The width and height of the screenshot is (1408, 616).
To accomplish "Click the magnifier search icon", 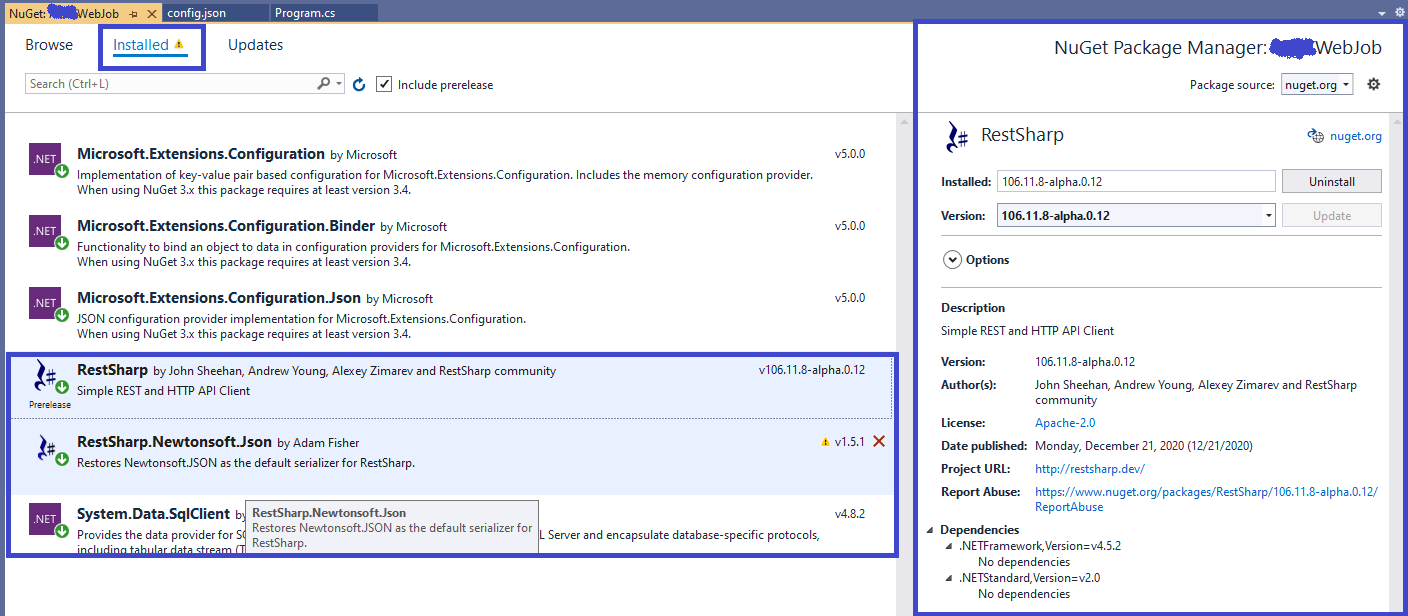I will [323, 84].
